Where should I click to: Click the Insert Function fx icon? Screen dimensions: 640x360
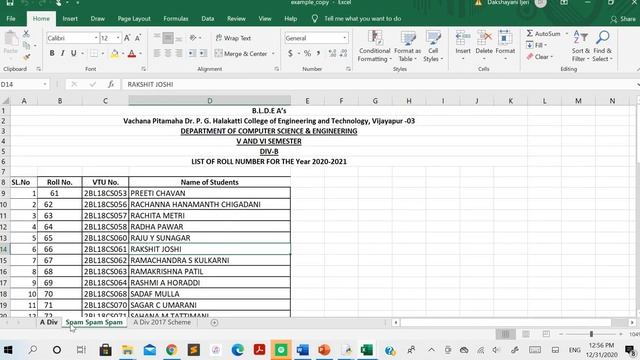tap(111, 84)
